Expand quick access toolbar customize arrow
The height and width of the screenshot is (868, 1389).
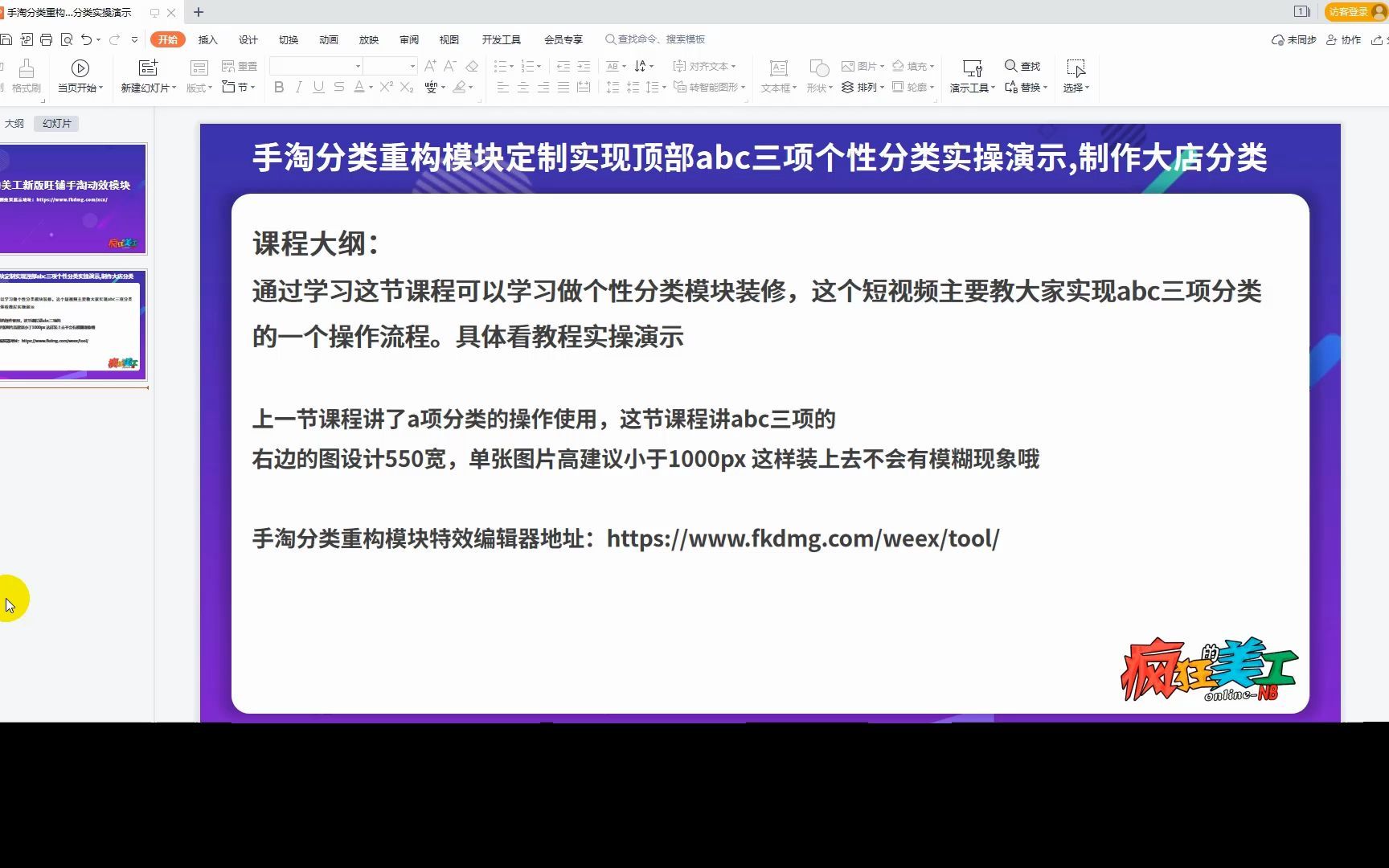coord(134,39)
